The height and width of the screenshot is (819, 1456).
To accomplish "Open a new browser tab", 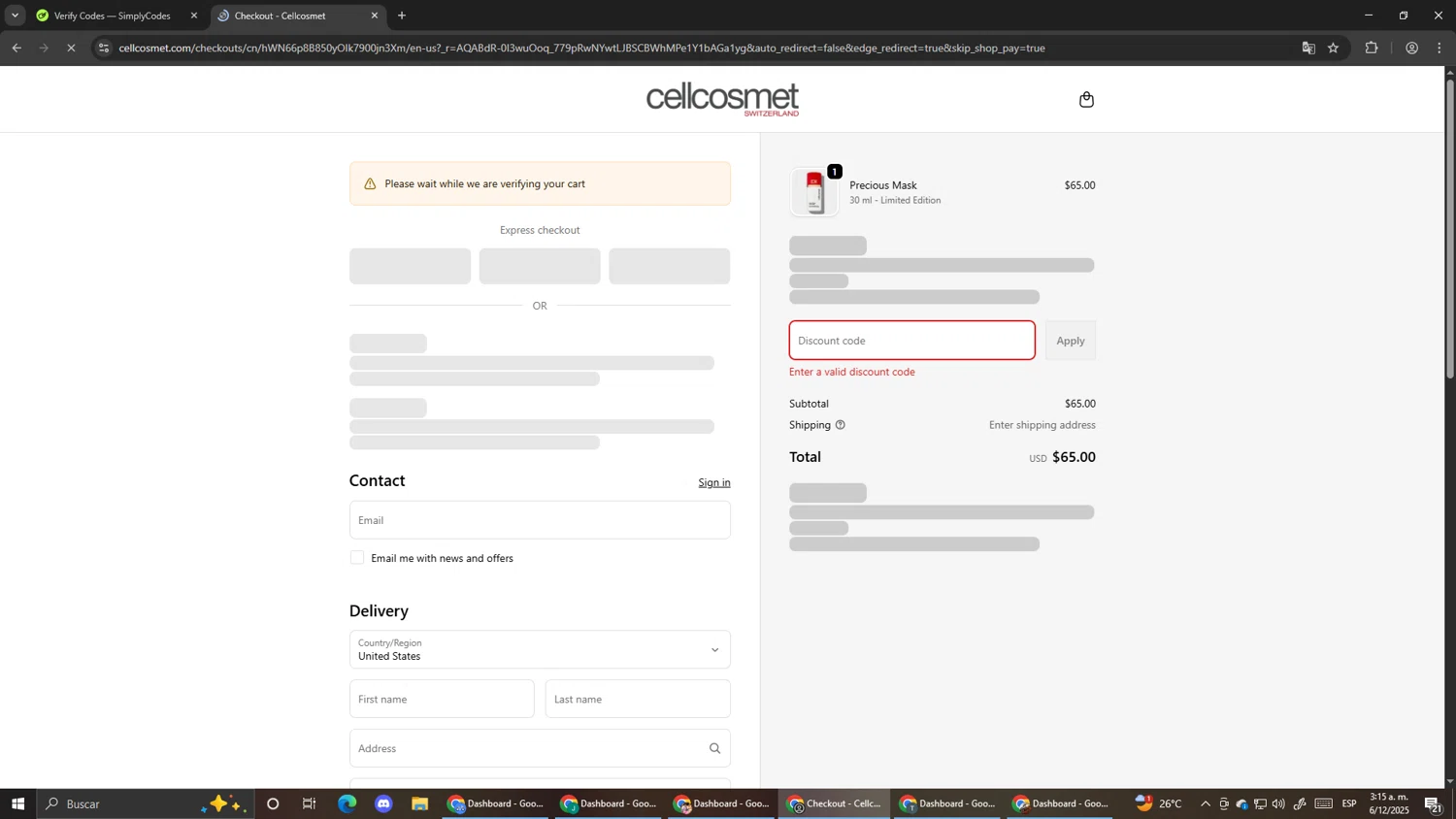I will tap(402, 16).
